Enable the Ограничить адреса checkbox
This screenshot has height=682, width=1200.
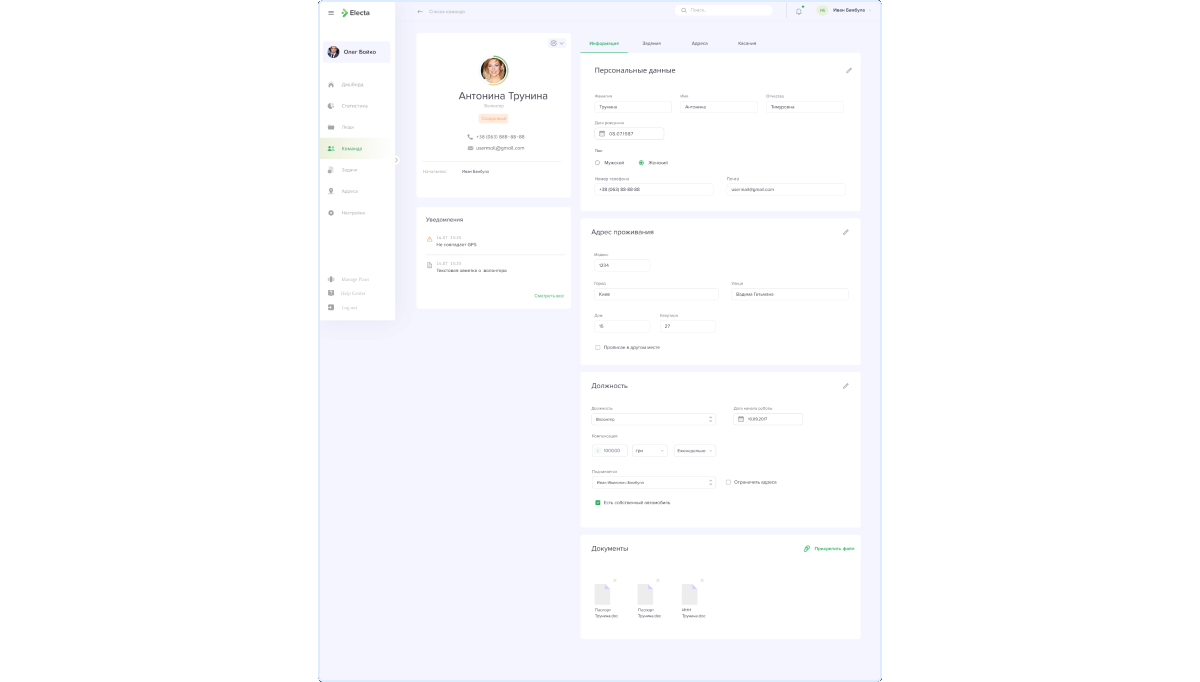(x=728, y=482)
